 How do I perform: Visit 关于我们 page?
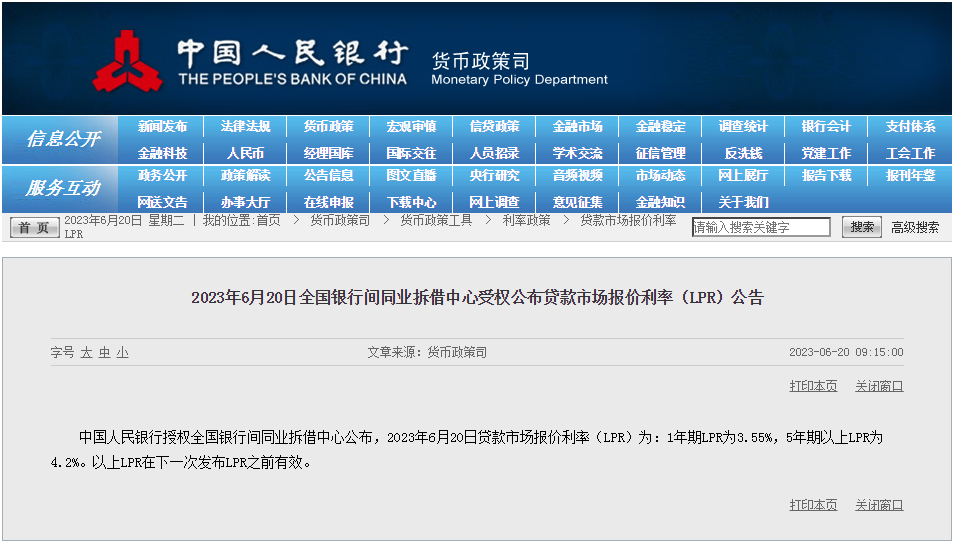click(743, 202)
